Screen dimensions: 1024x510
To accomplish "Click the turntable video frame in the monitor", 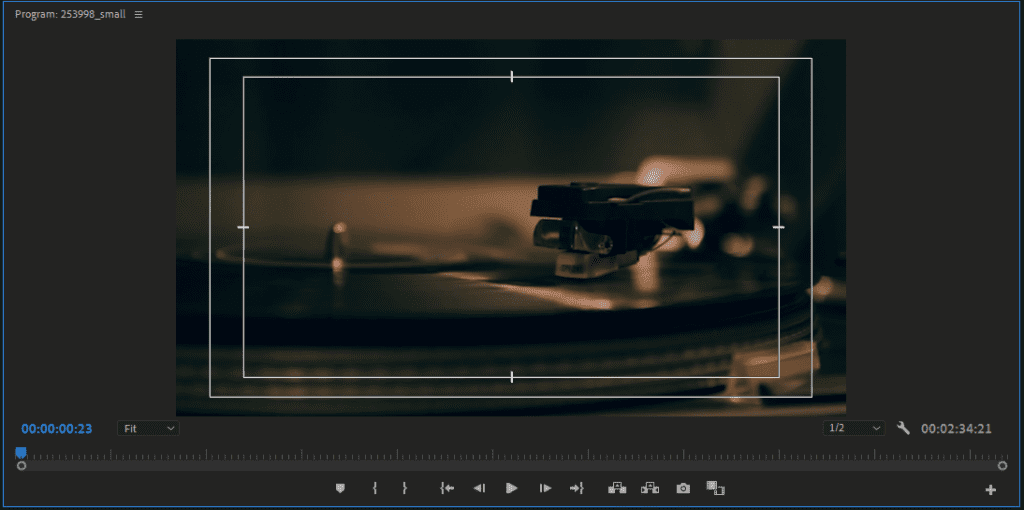I will point(511,227).
